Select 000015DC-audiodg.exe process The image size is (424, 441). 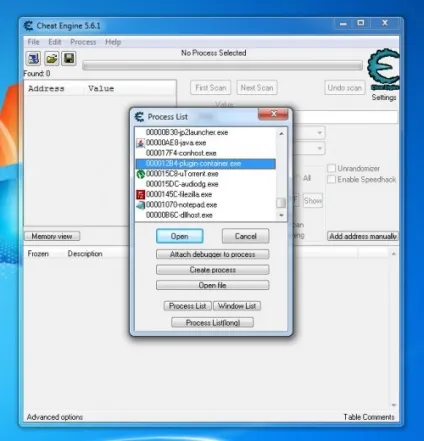[206, 184]
